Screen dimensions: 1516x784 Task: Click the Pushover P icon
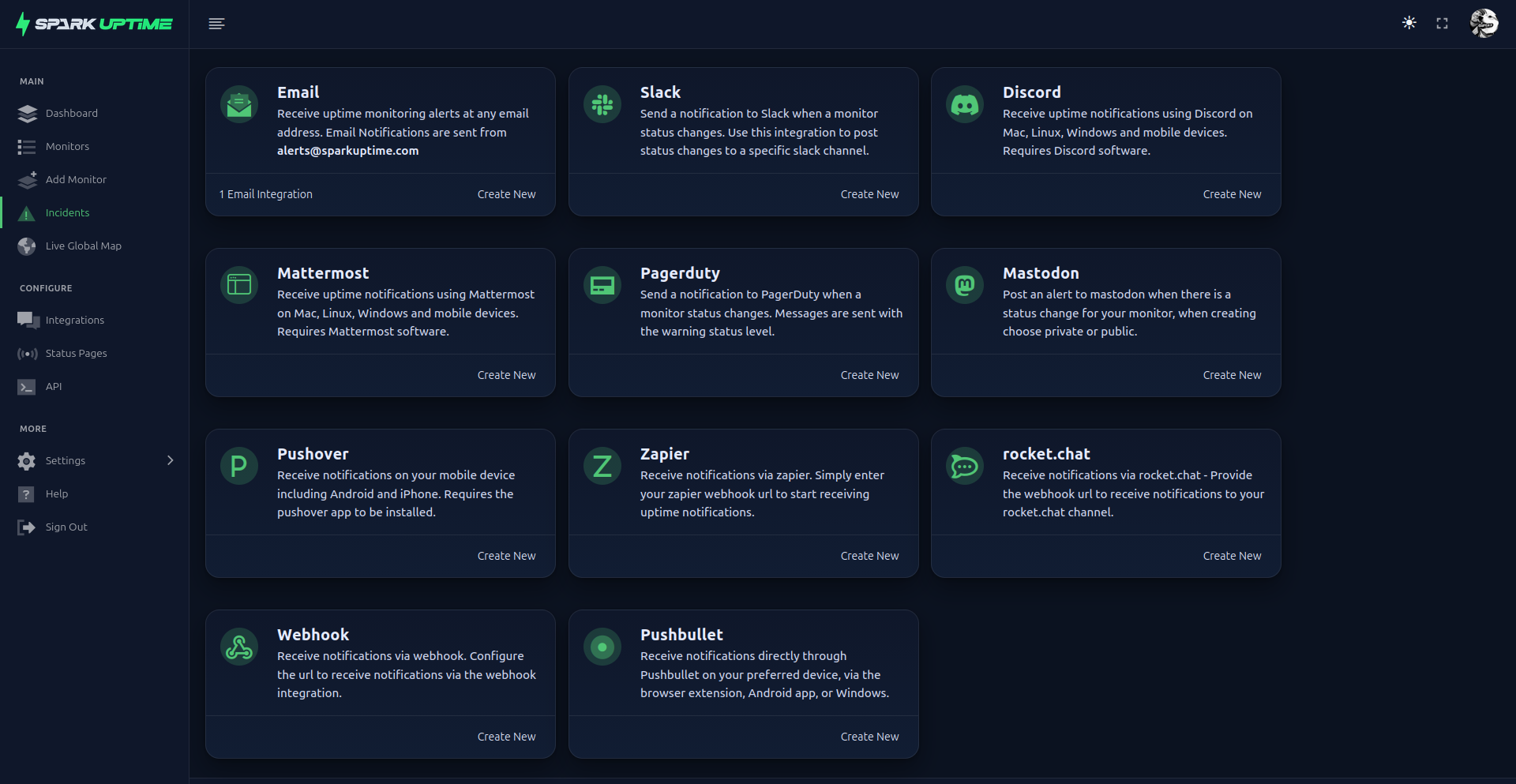point(239,466)
